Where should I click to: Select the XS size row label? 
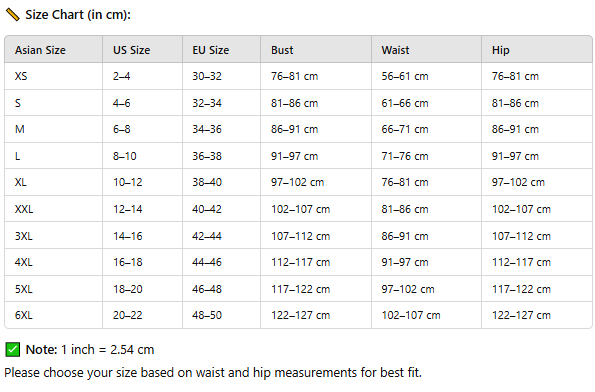(x=54, y=76)
